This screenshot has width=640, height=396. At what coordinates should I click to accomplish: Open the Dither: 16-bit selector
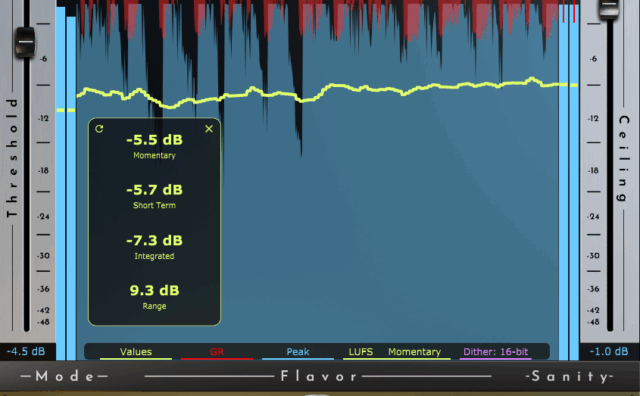tap(496, 352)
